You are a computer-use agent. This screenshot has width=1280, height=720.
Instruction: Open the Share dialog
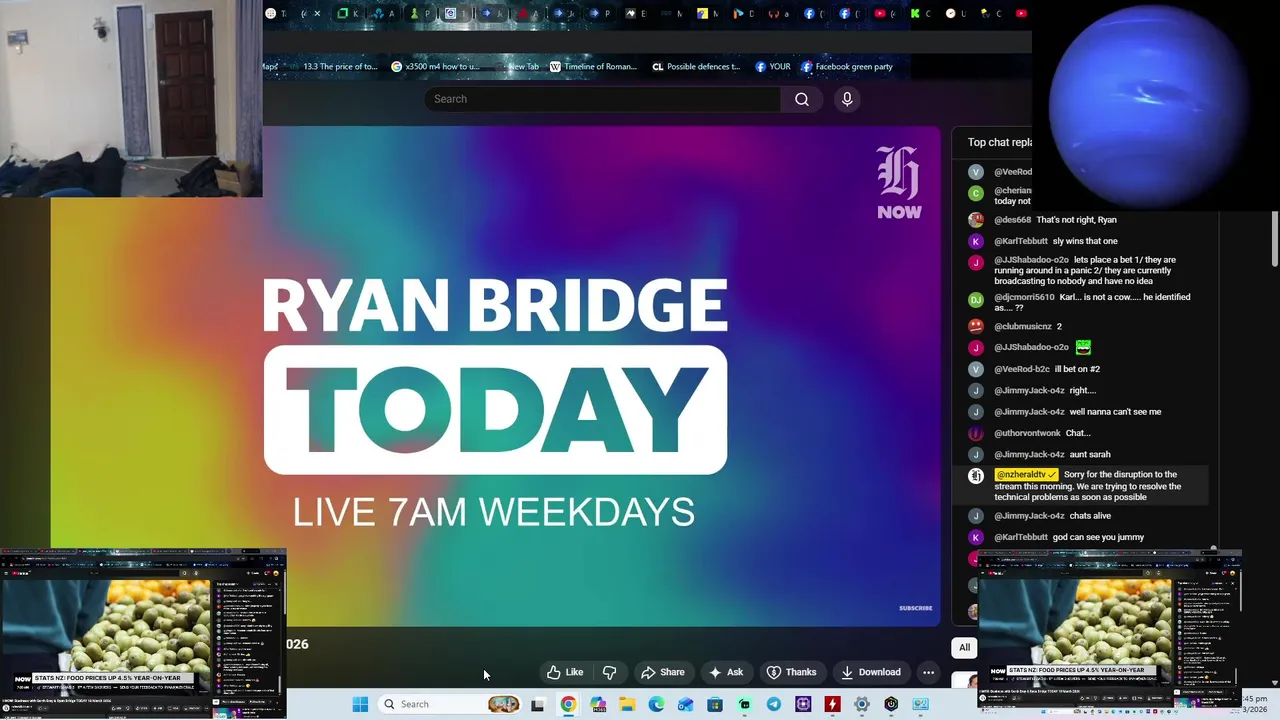click(x=663, y=672)
